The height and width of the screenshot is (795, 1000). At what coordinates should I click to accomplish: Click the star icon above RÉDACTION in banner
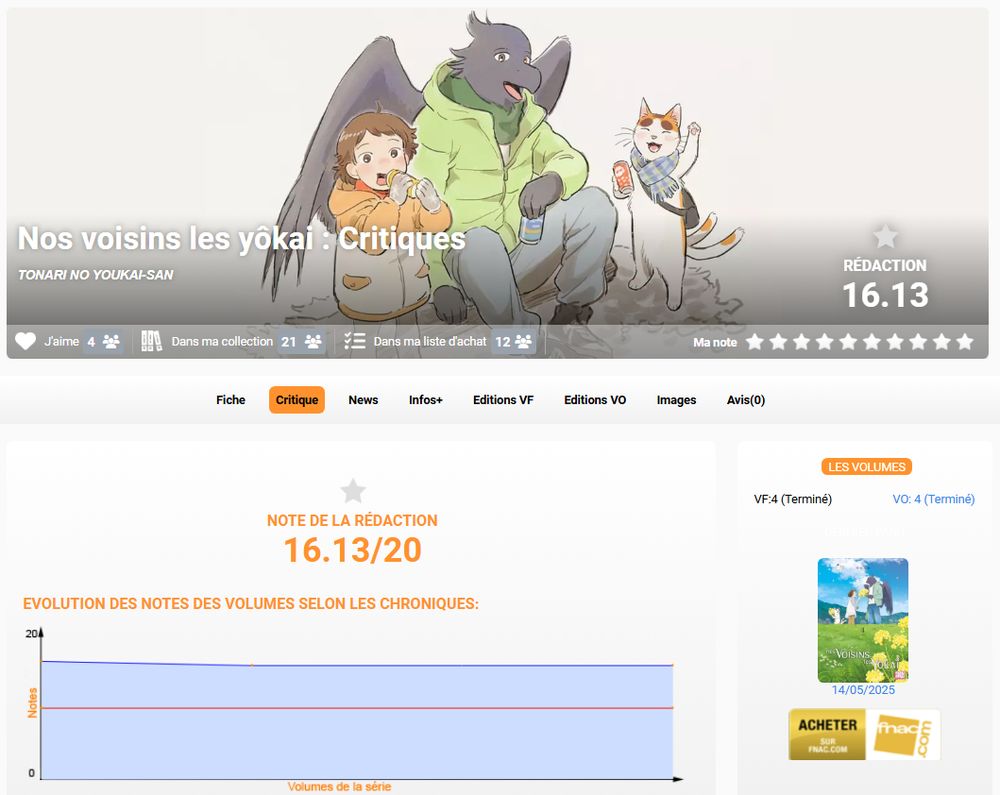pyautogui.click(x=885, y=237)
